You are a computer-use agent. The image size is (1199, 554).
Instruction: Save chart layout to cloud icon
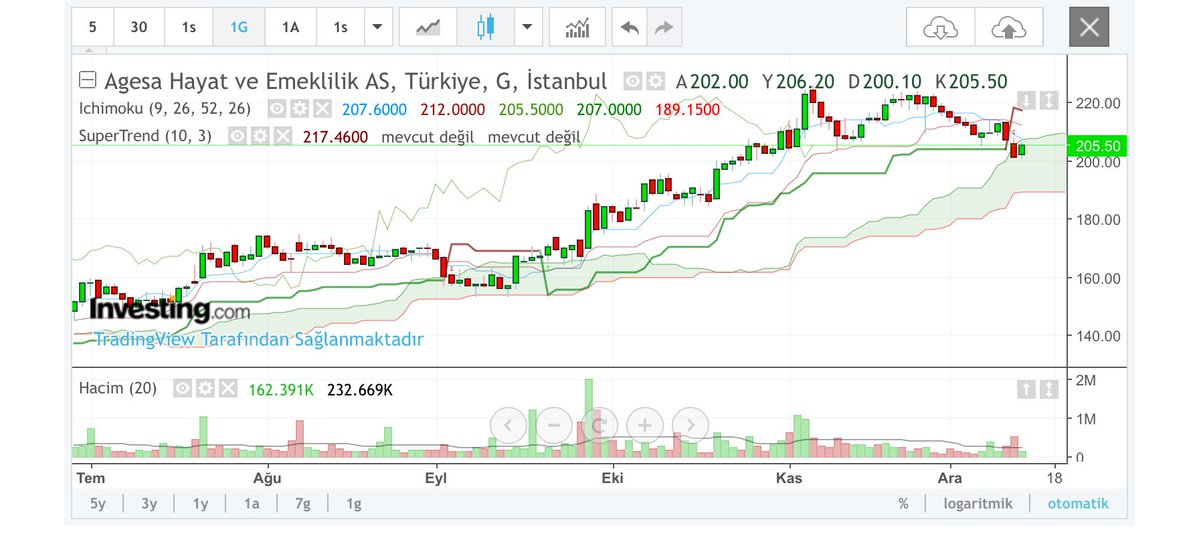click(x=1009, y=28)
